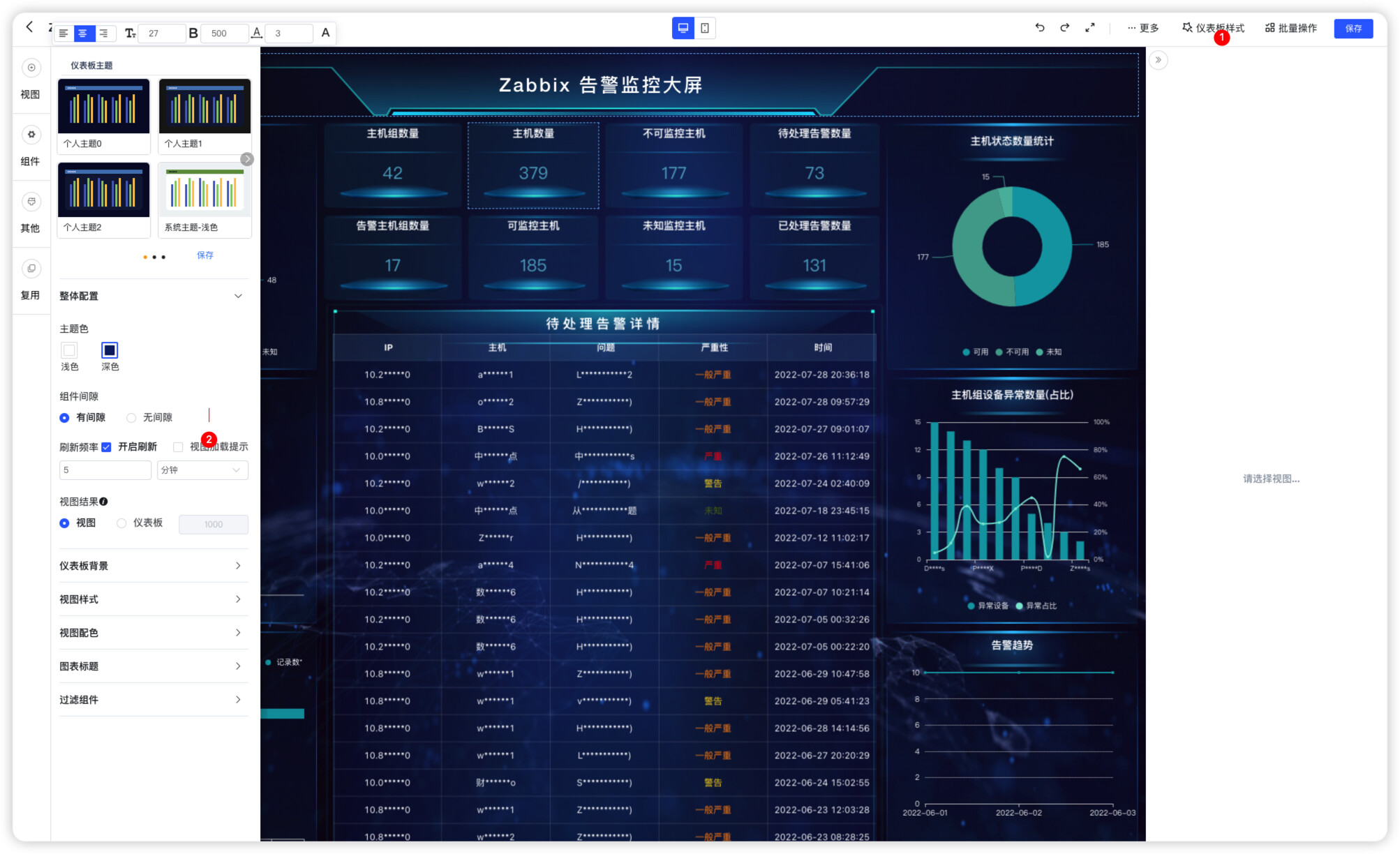Image resolution: width=1400 pixels, height=854 pixels.
Task: Open the 更多 menu
Action: point(1142,28)
